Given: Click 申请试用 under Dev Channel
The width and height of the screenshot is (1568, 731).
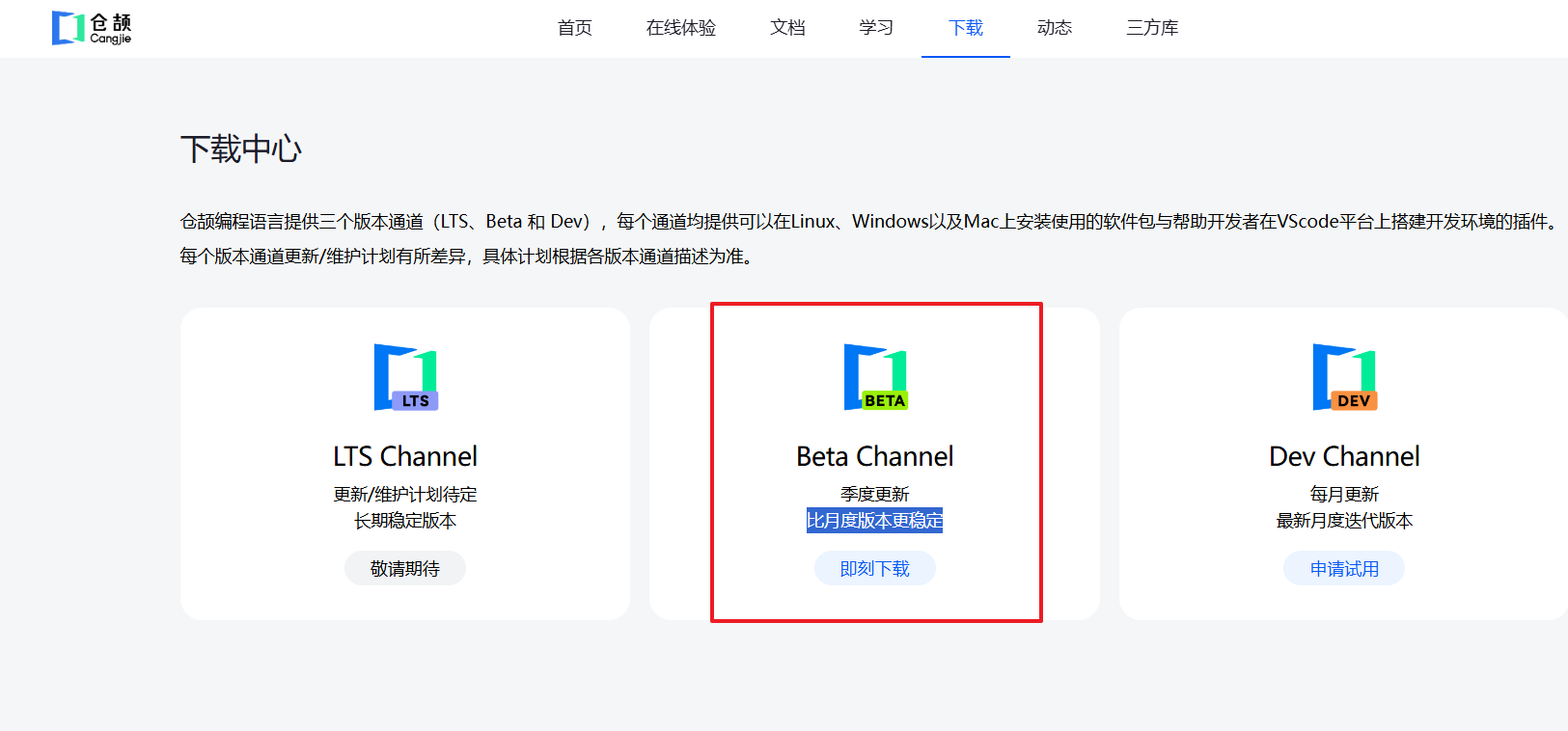Looking at the screenshot, I should tap(1344, 568).
